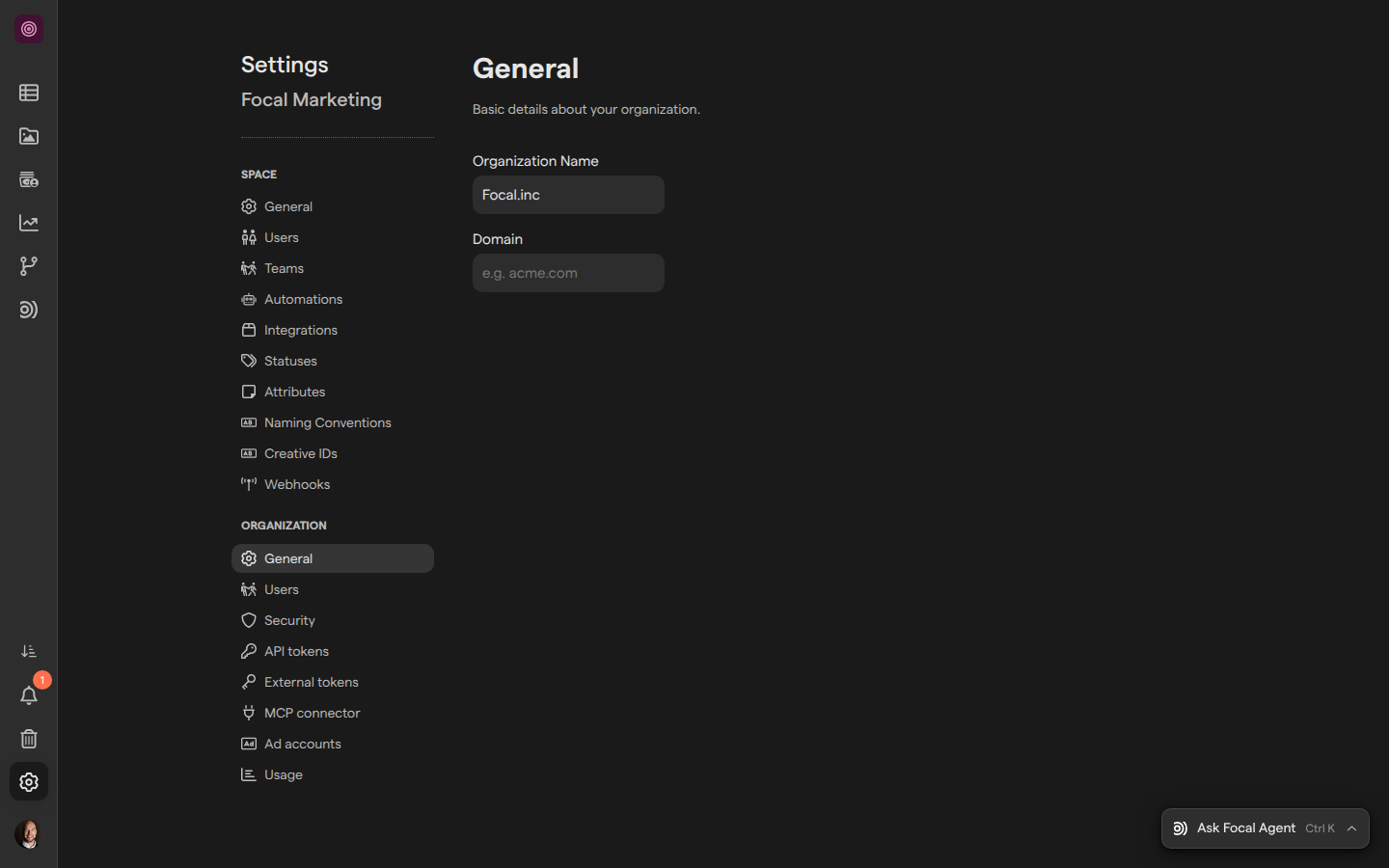The width and height of the screenshot is (1389, 868).
Task: Click the Focal logo icon
Action: click(29, 29)
